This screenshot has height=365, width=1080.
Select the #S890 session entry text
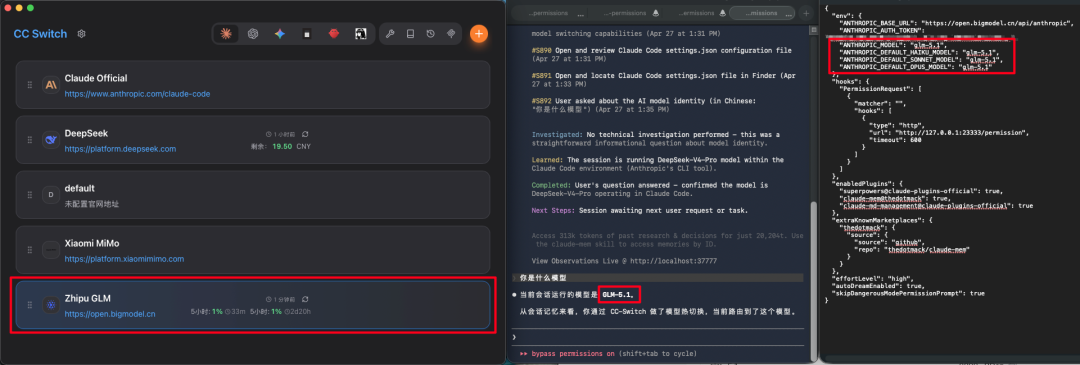coord(662,55)
